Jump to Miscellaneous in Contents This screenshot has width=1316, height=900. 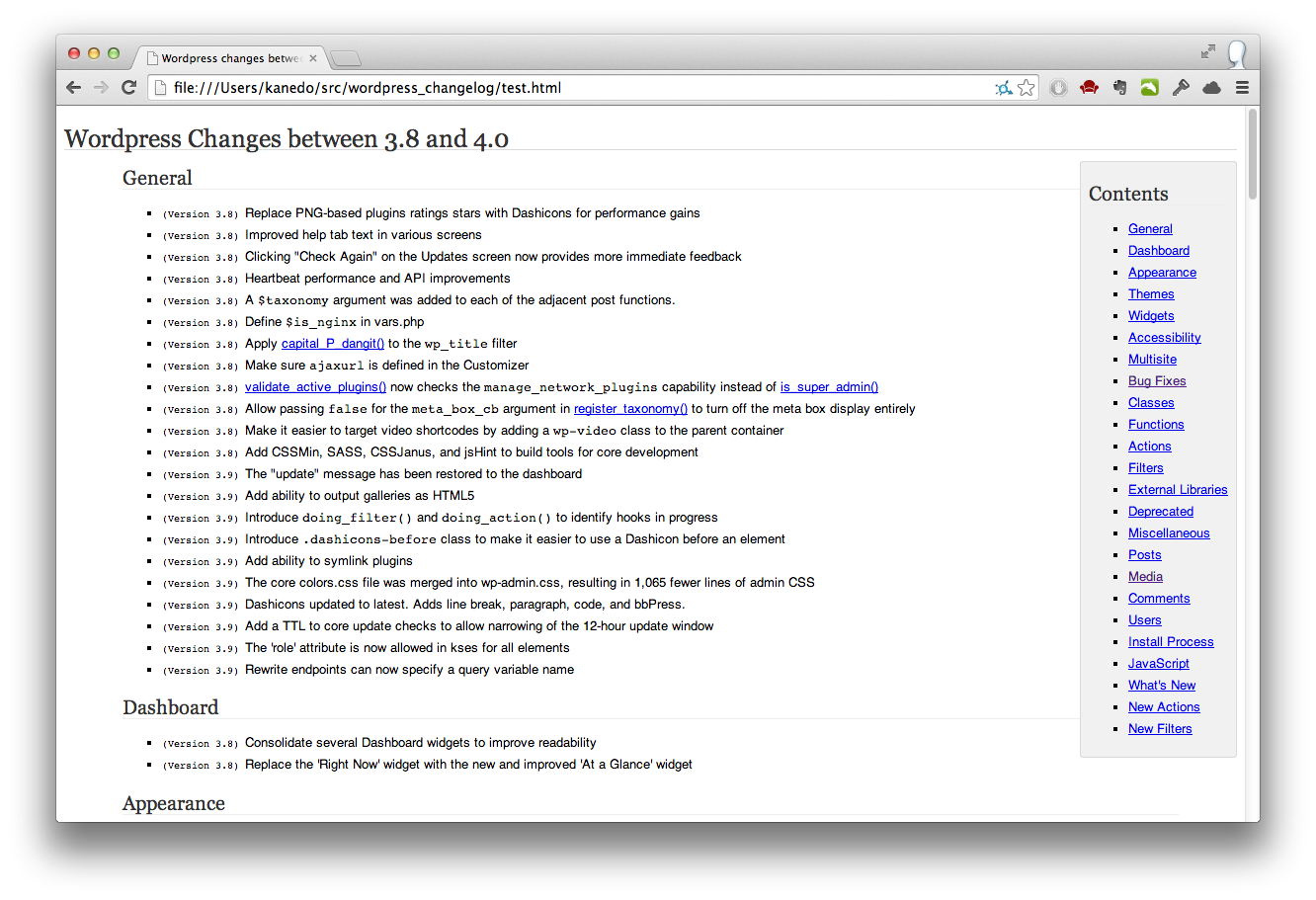coord(1169,532)
